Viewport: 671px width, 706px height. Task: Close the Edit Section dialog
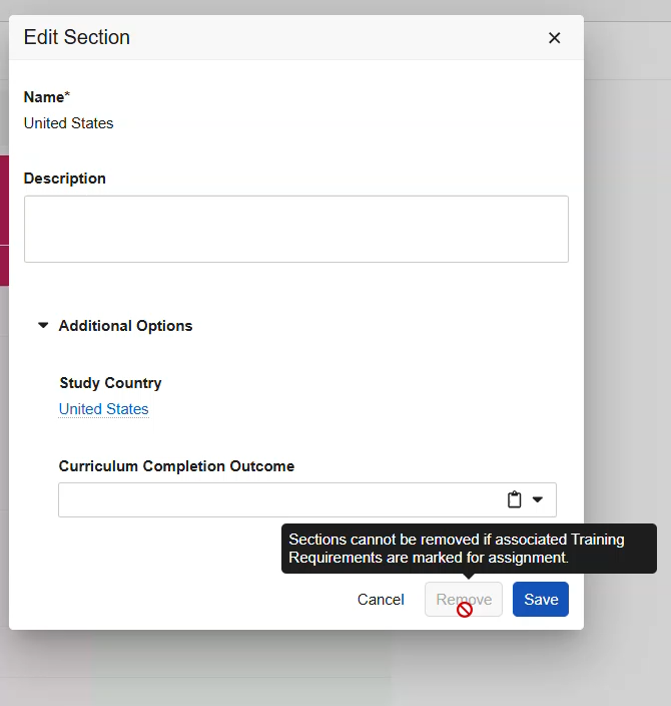554,38
